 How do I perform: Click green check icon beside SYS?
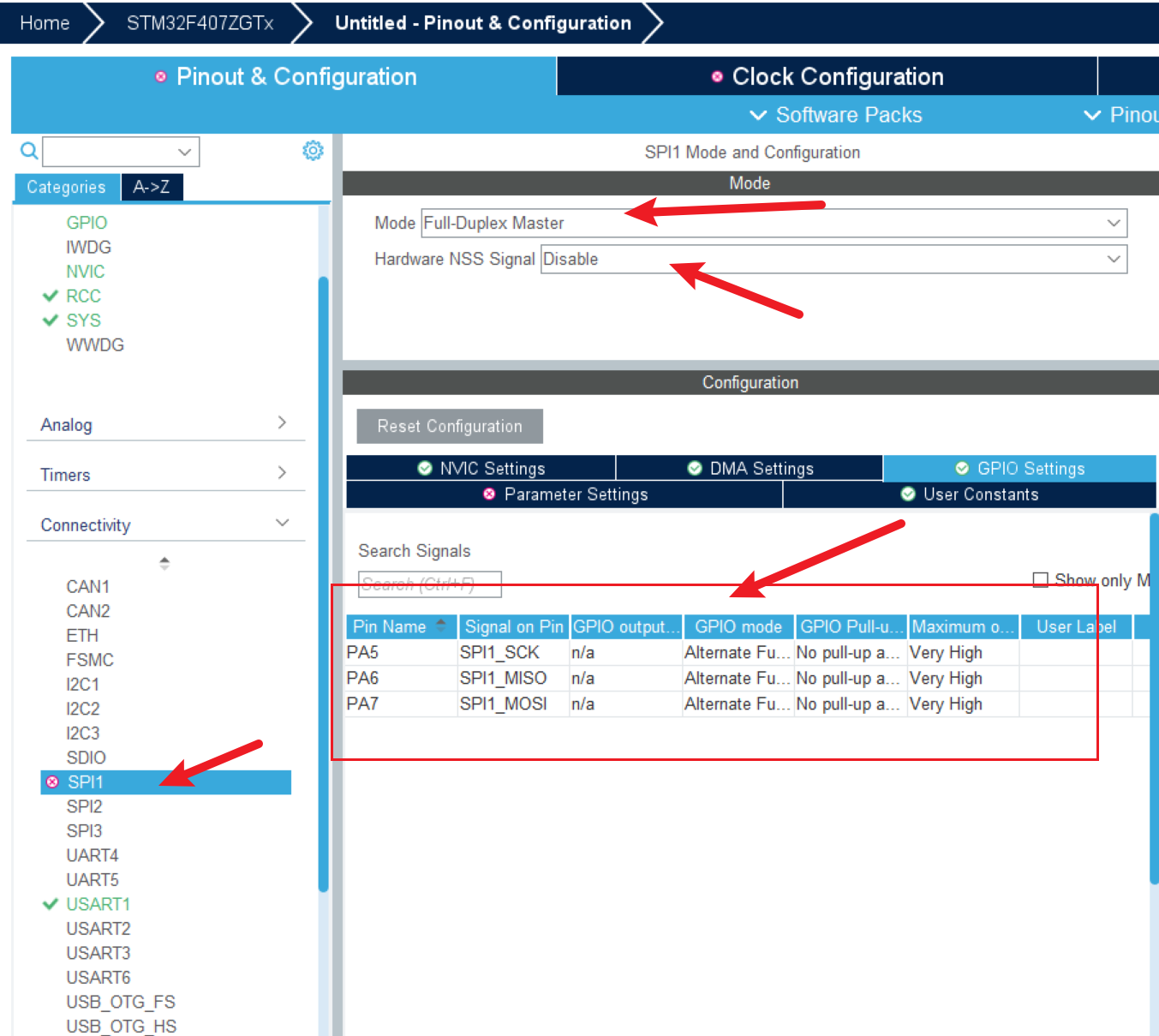coord(51,320)
